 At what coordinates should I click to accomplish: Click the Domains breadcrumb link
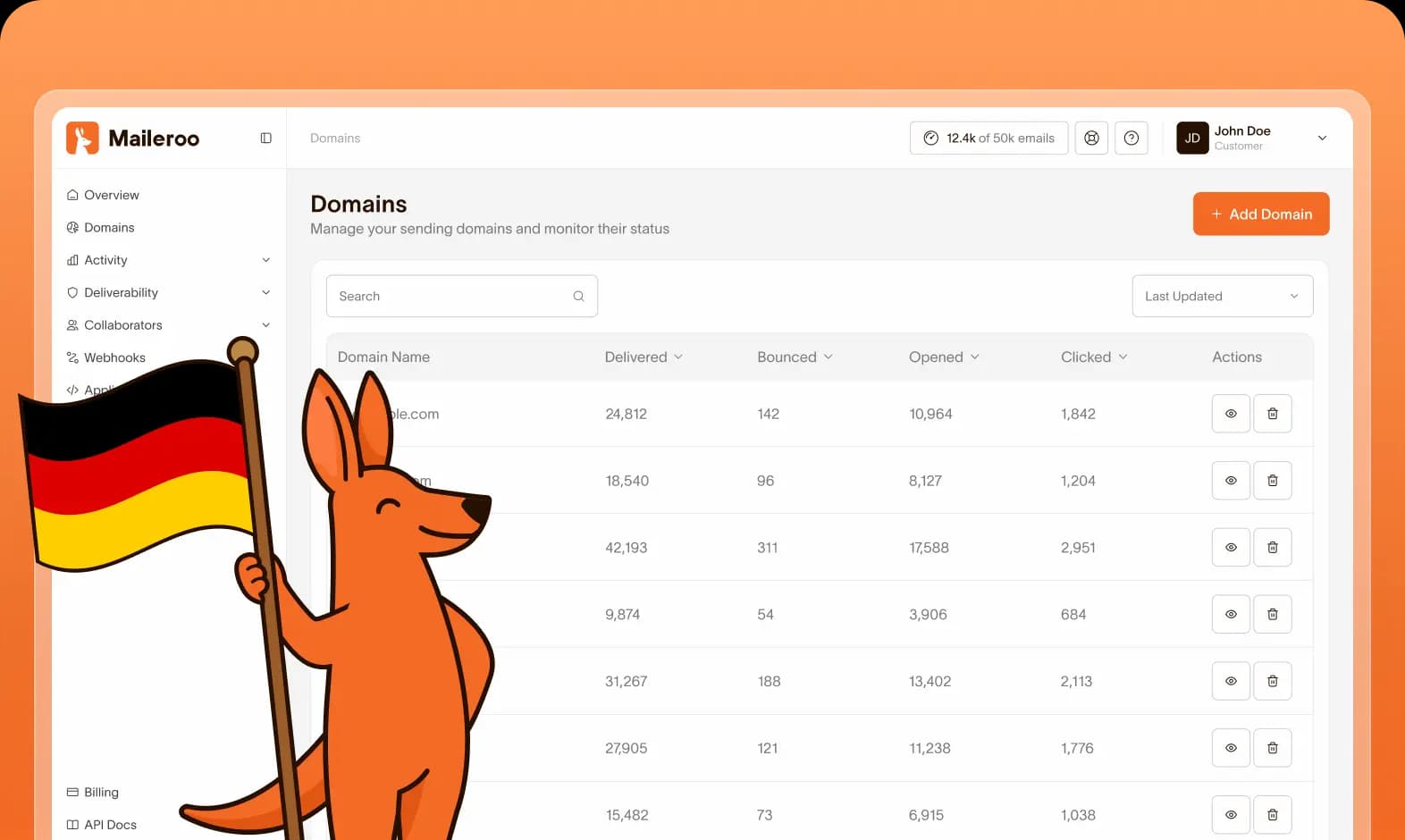pos(335,138)
